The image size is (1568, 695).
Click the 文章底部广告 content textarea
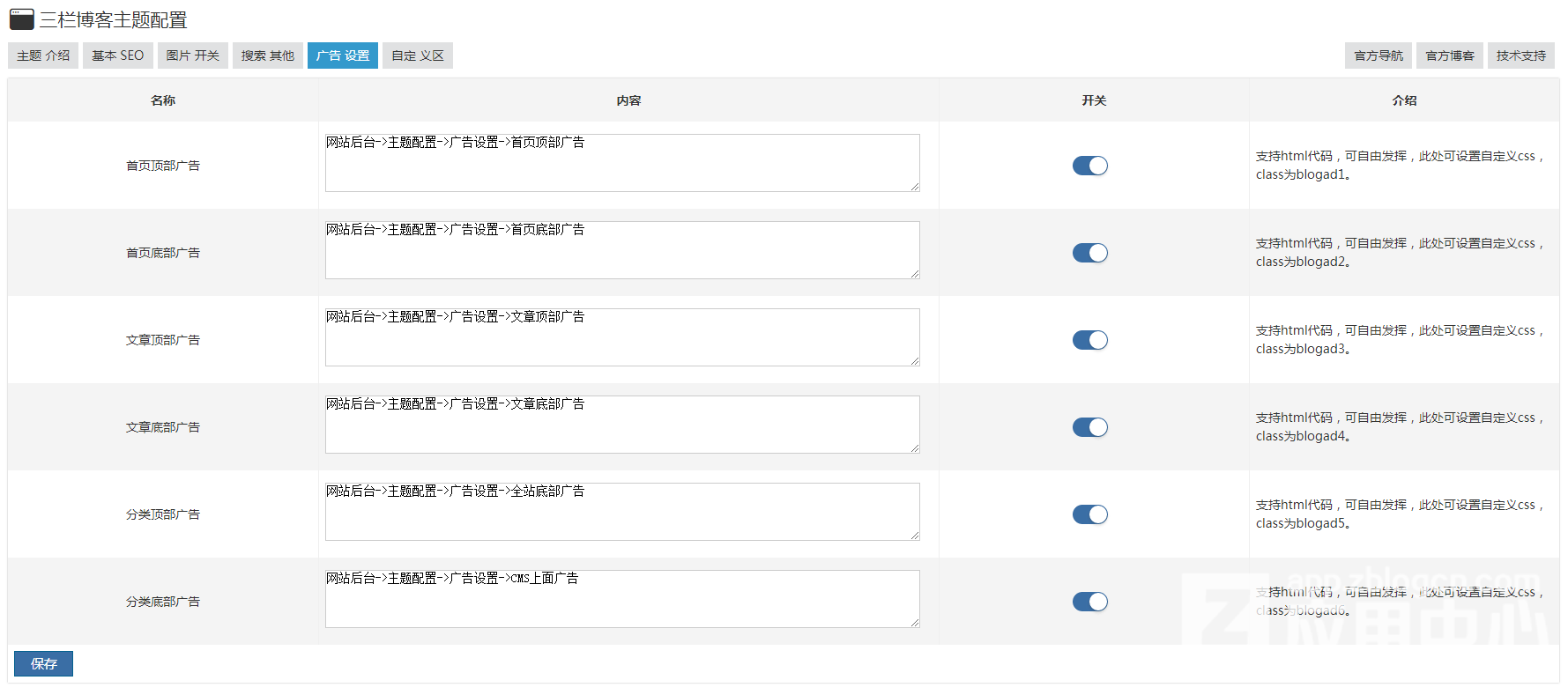[x=622, y=425]
